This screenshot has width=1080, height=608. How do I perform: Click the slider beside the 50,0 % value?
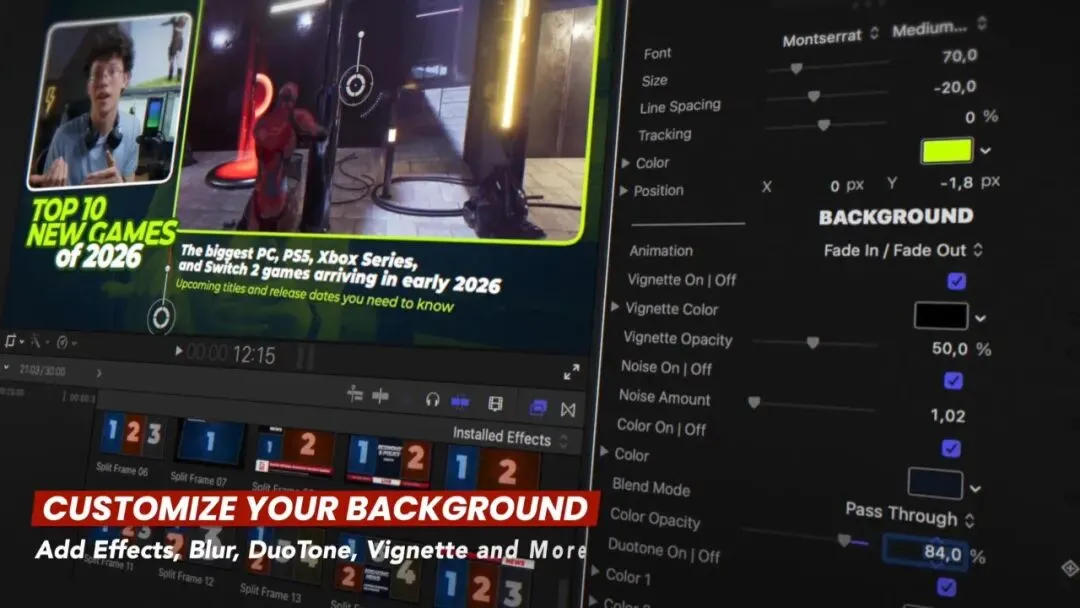(814, 343)
